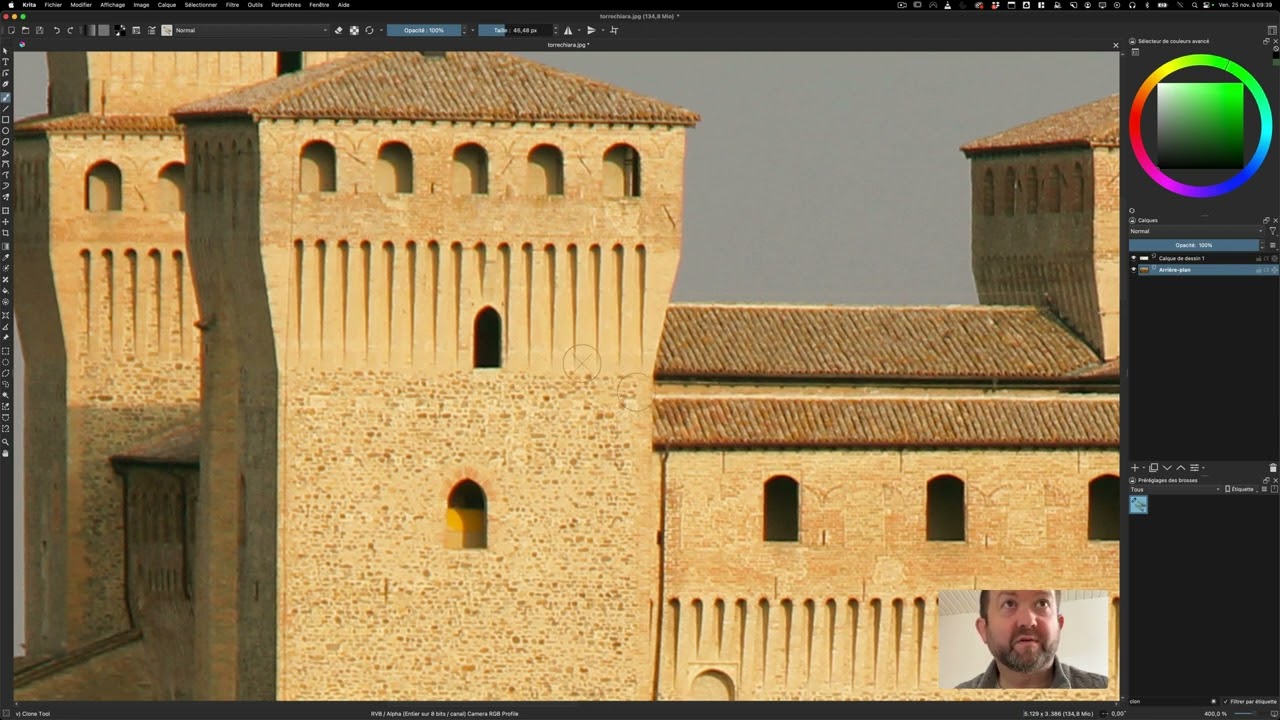Redo the last undone action
Image resolution: width=1280 pixels, height=720 pixels.
pos(70,30)
